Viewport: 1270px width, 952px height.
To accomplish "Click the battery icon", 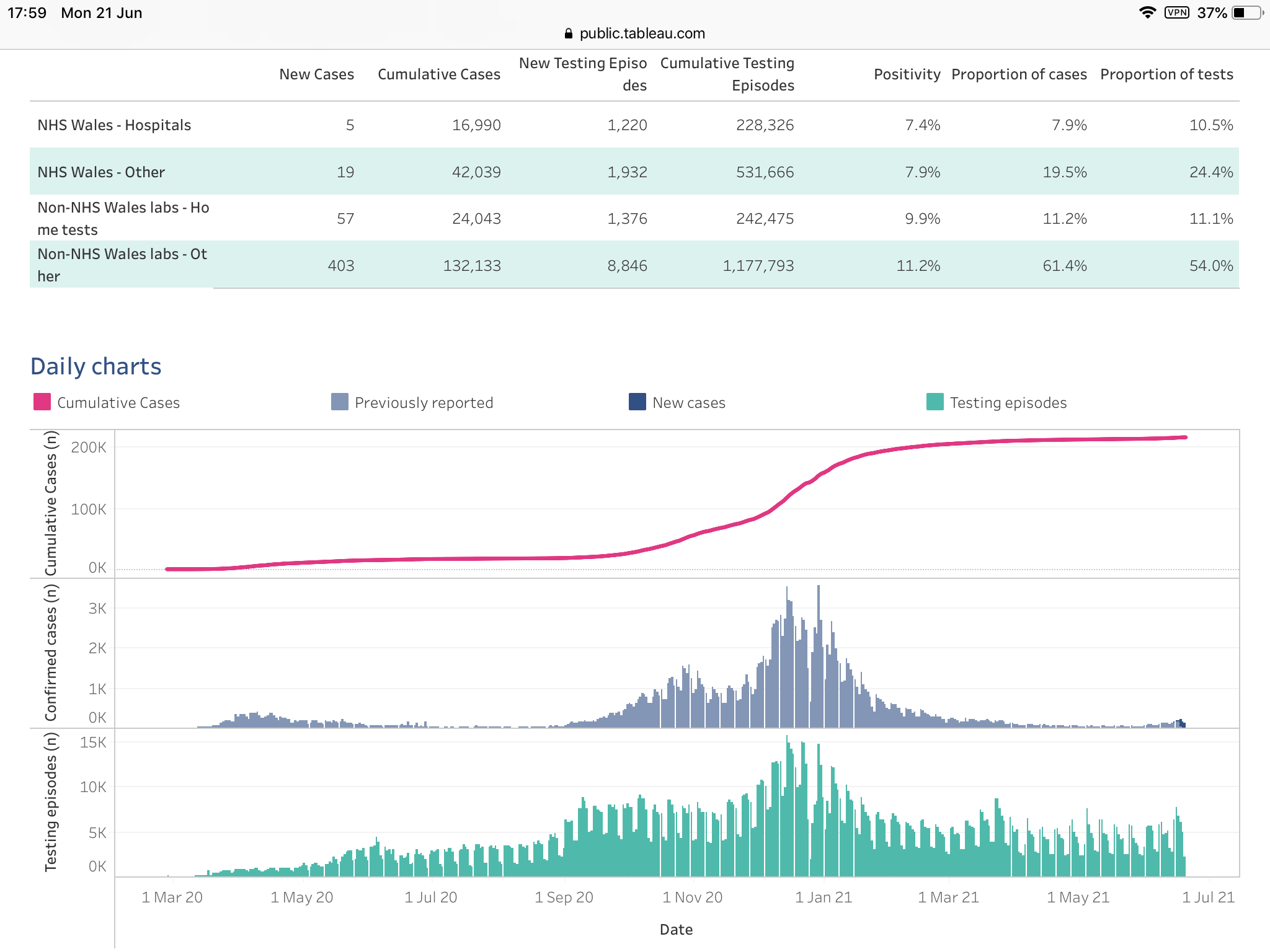I will click(x=1247, y=13).
